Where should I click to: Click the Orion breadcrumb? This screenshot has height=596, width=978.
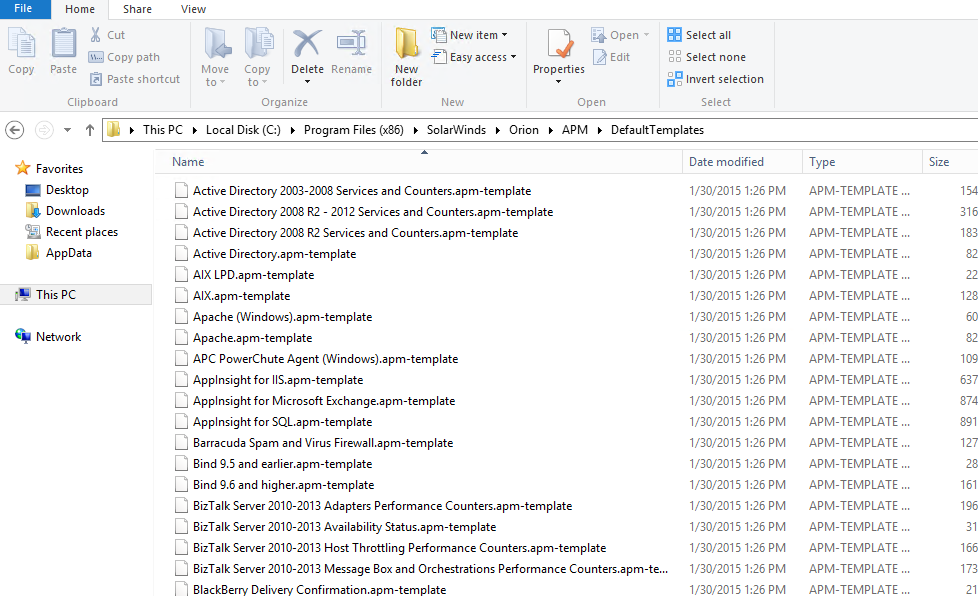(523, 130)
